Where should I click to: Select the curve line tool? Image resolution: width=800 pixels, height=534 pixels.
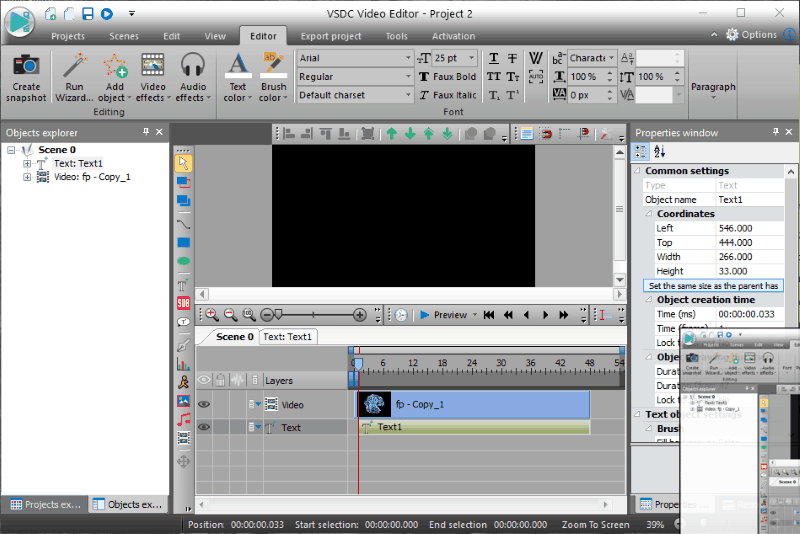[x=183, y=224]
